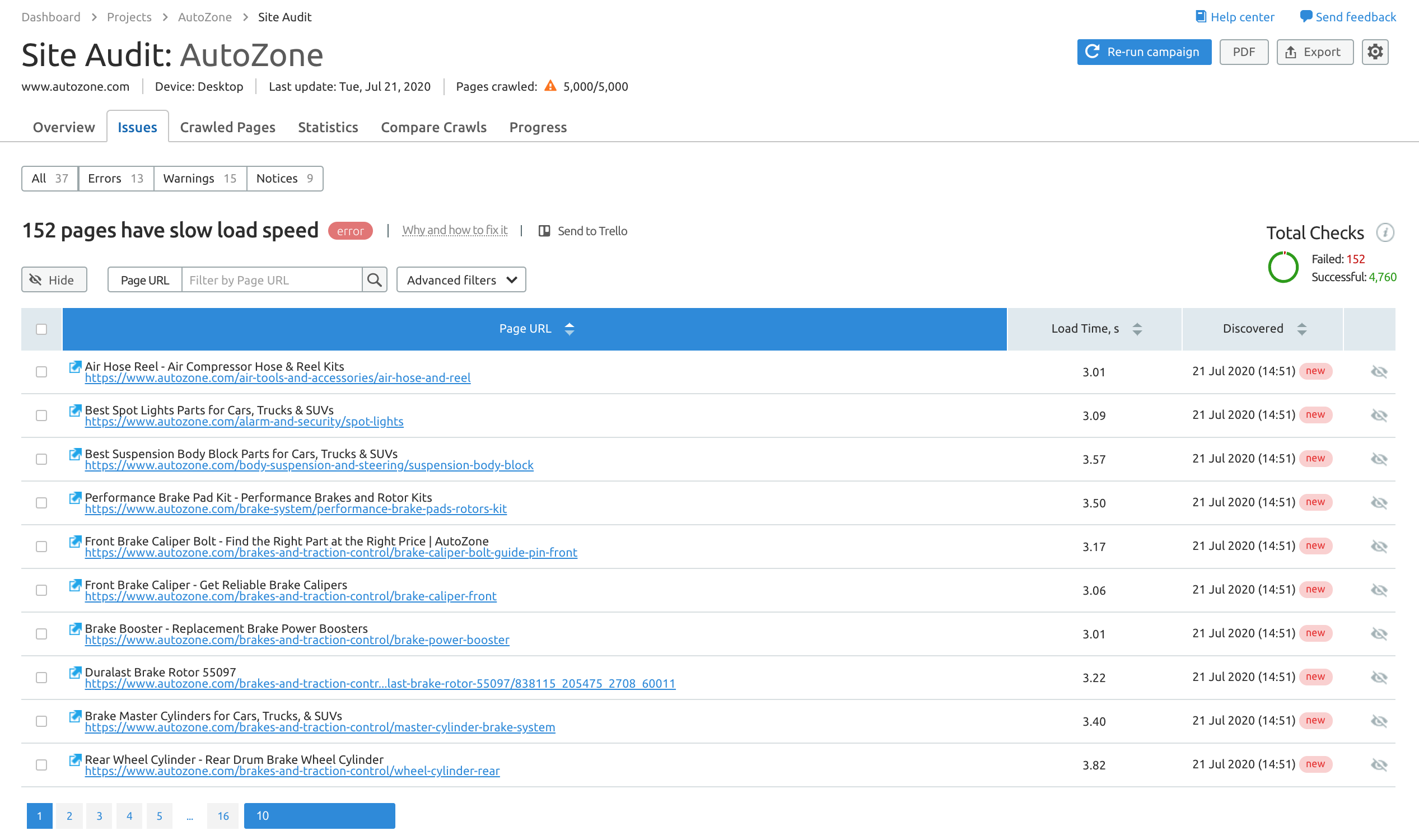Check the Air Hose Reel row checkbox
Screen dimensions: 1419x840
point(41,372)
